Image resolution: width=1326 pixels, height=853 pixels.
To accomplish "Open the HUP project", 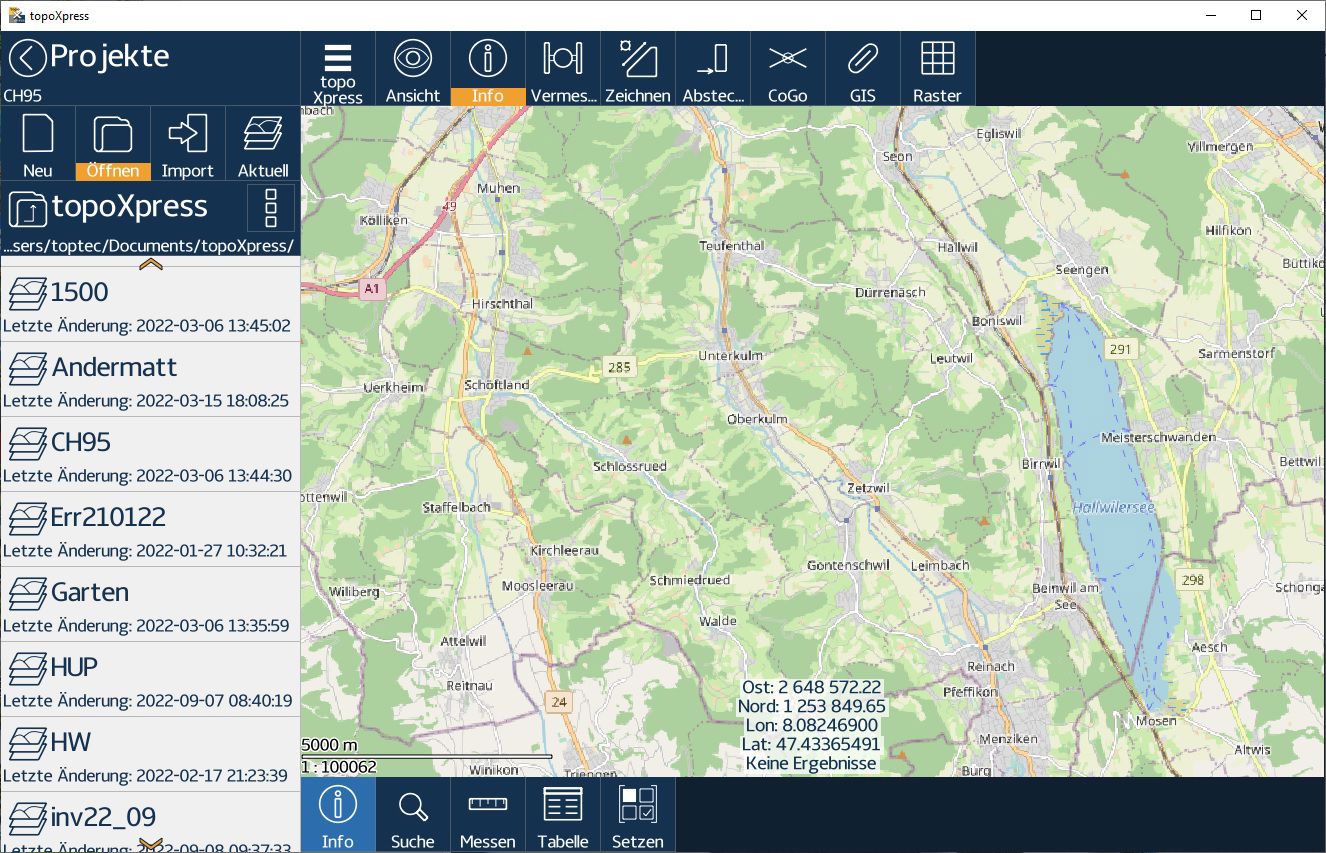I will (x=150, y=679).
